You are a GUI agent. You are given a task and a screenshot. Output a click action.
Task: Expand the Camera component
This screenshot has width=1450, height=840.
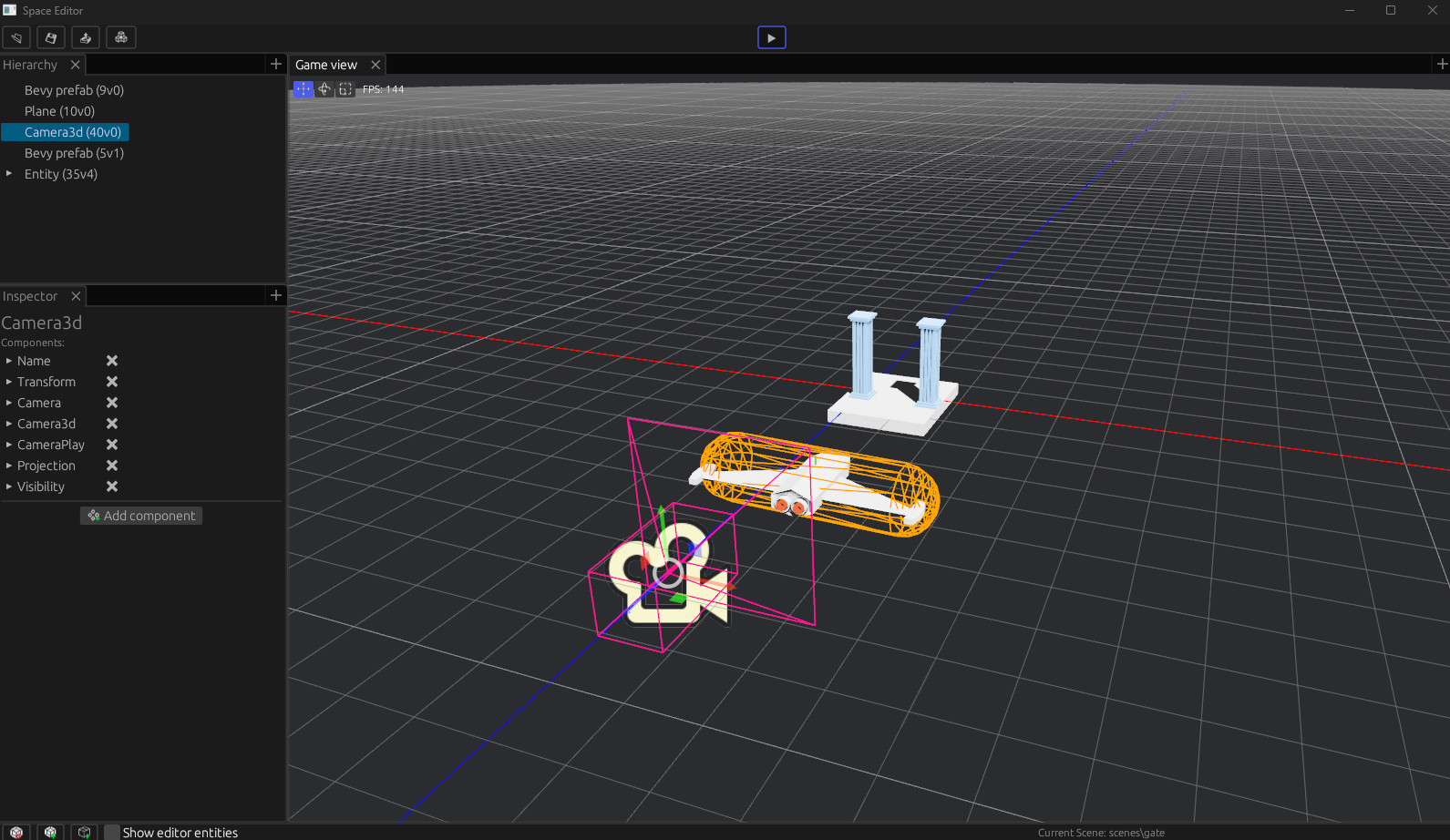click(9, 403)
